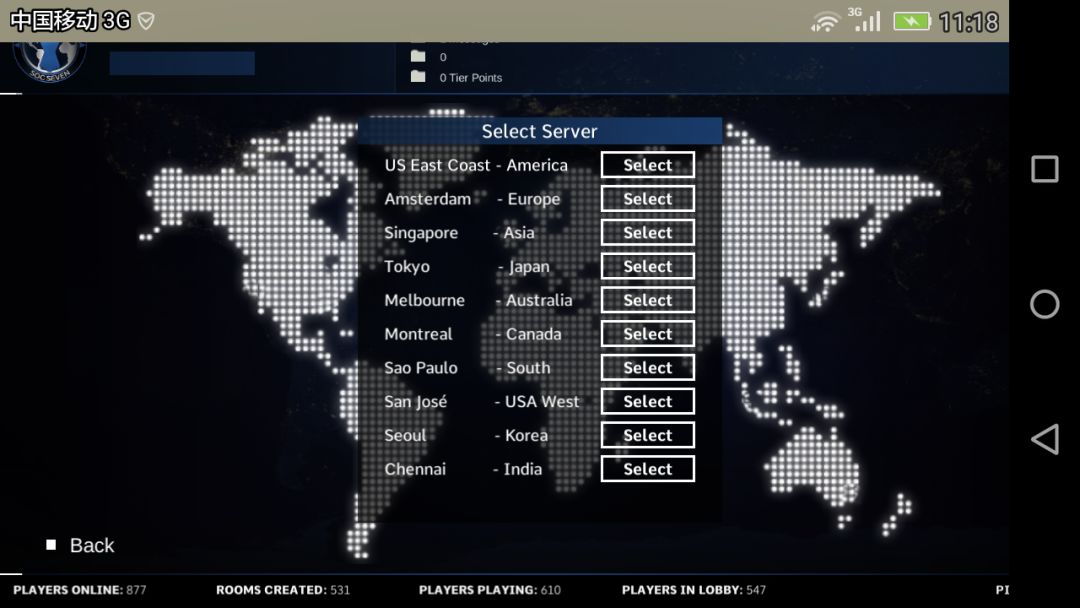Screen dimensions: 1080x608
Task: Select the Chennai India server
Action: click(647, 469)
